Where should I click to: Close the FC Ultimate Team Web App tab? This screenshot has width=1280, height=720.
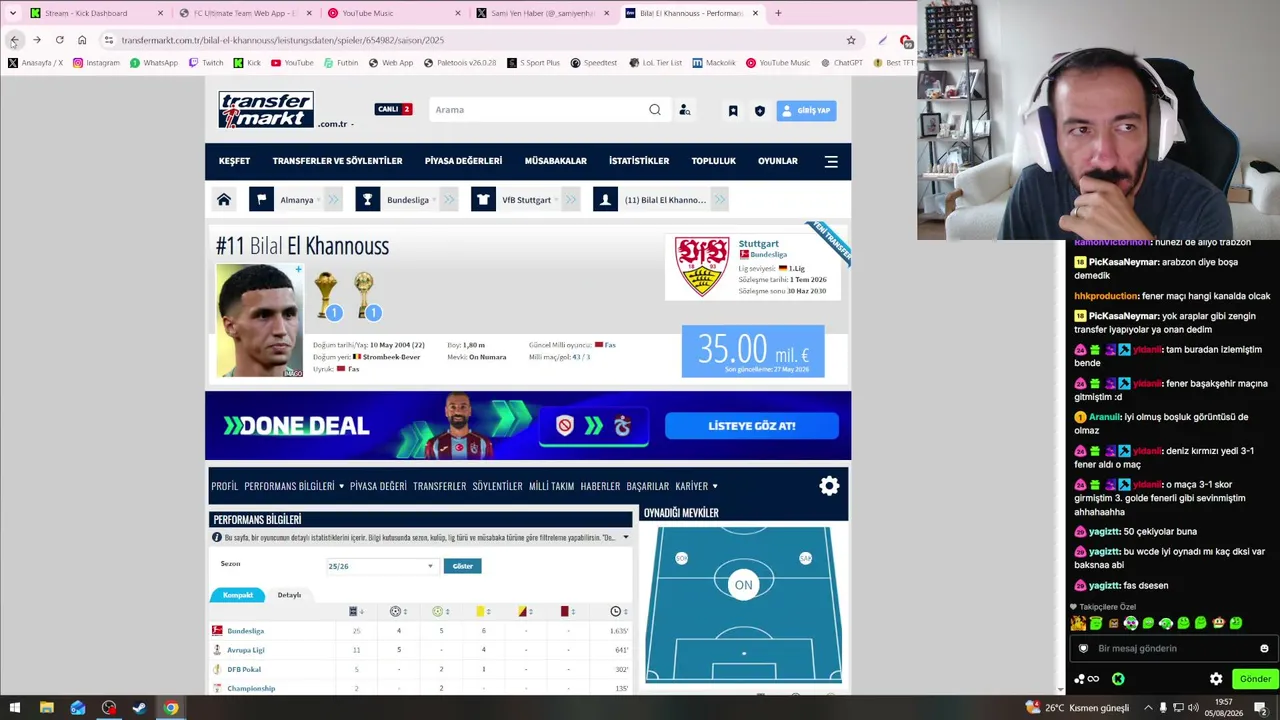[308, 13]
